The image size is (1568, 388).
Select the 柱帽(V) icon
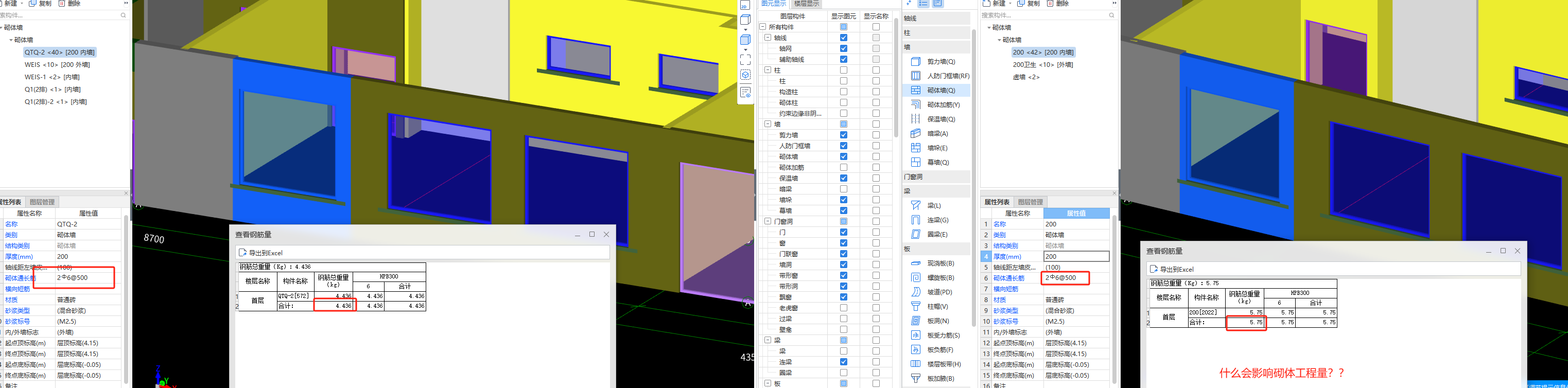point(915,307)
